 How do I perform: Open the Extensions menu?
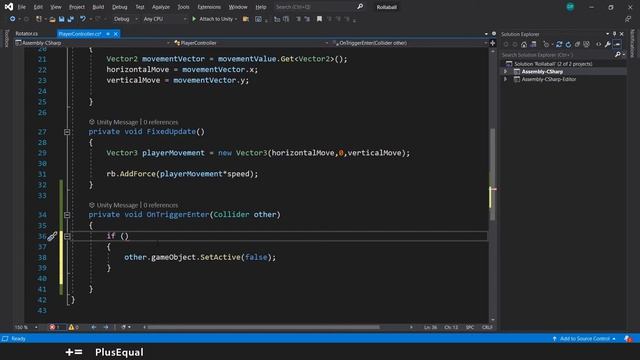click(209, 7)
